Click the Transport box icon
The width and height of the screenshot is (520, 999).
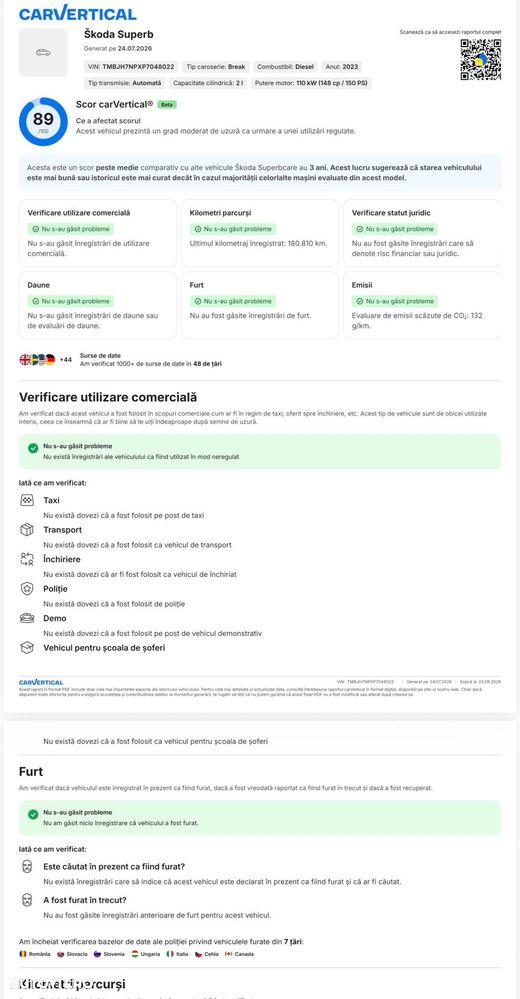27,529
